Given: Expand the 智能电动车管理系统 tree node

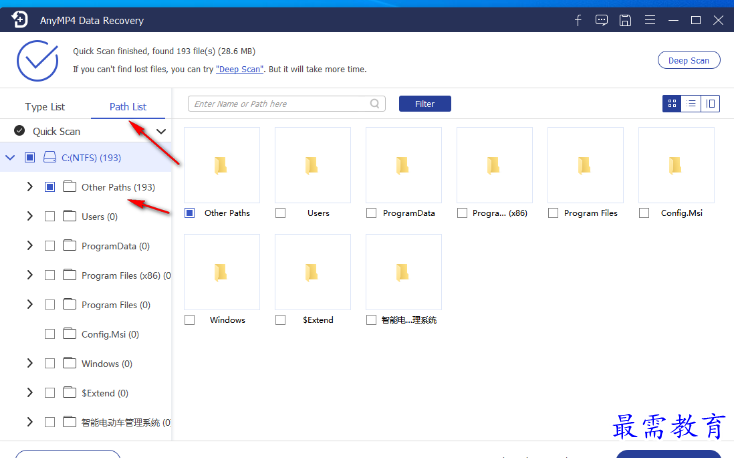Looking at the screenshot, I should click(30, 422).
